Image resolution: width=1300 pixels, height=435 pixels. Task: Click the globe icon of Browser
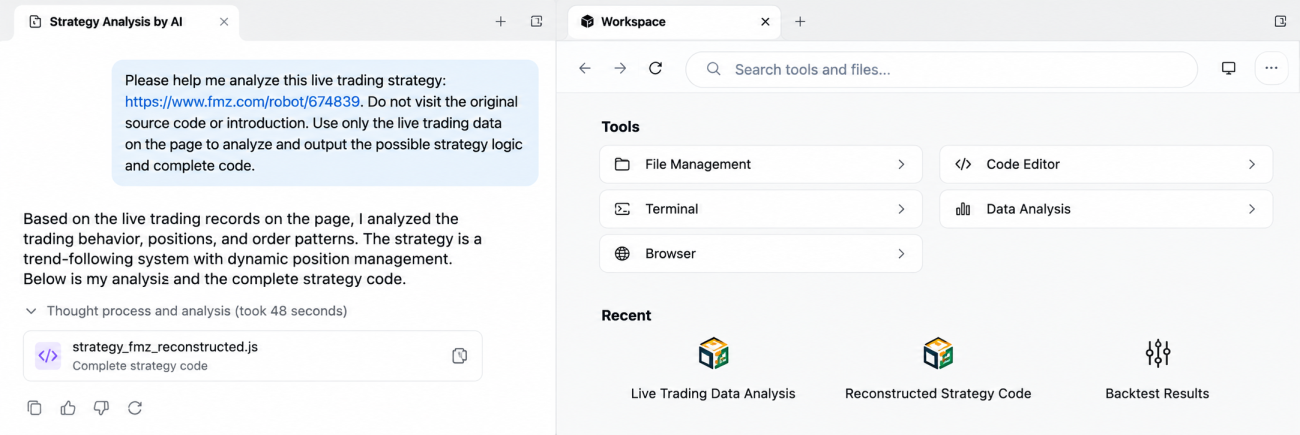[622, 254]
